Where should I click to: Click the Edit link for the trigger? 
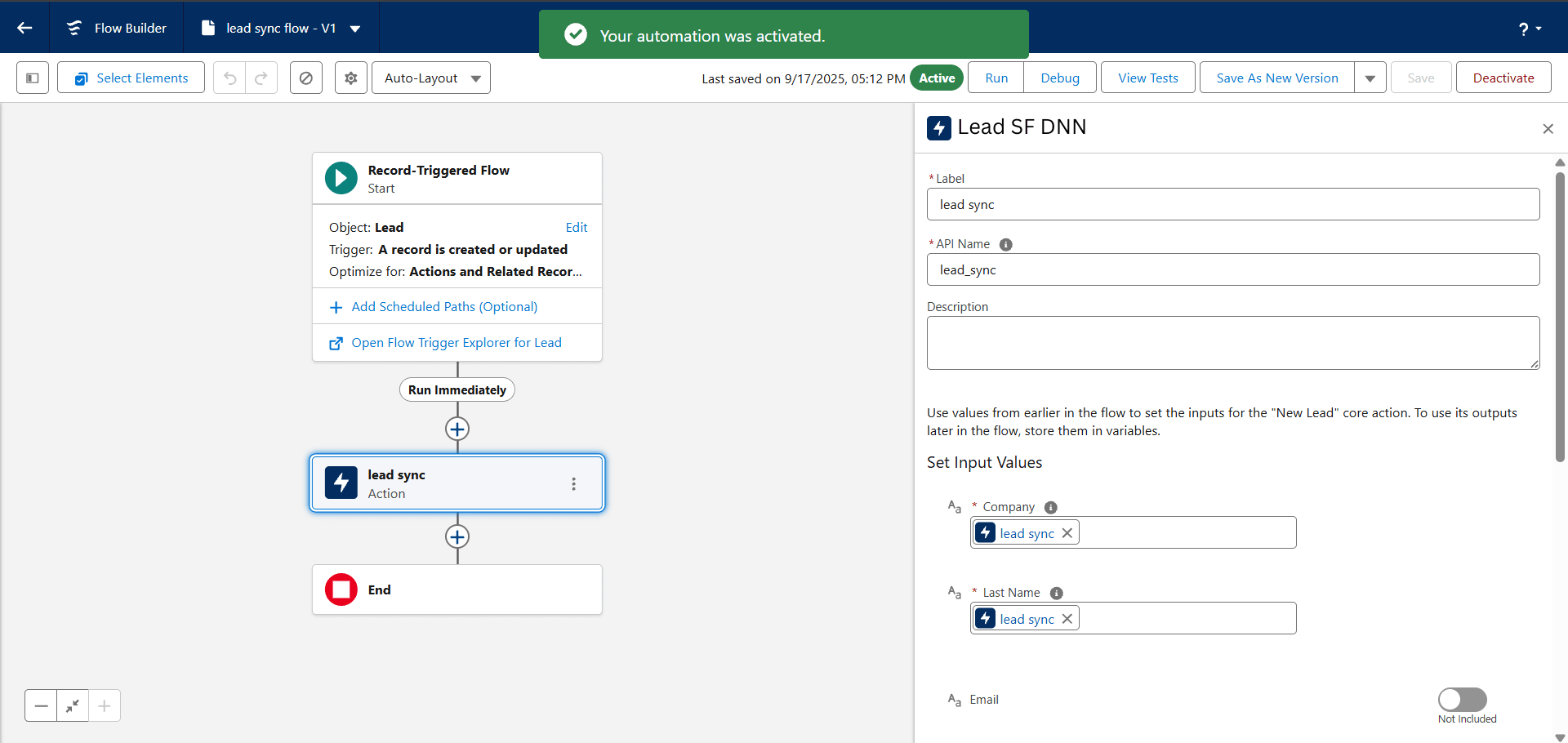coord(577,227)
